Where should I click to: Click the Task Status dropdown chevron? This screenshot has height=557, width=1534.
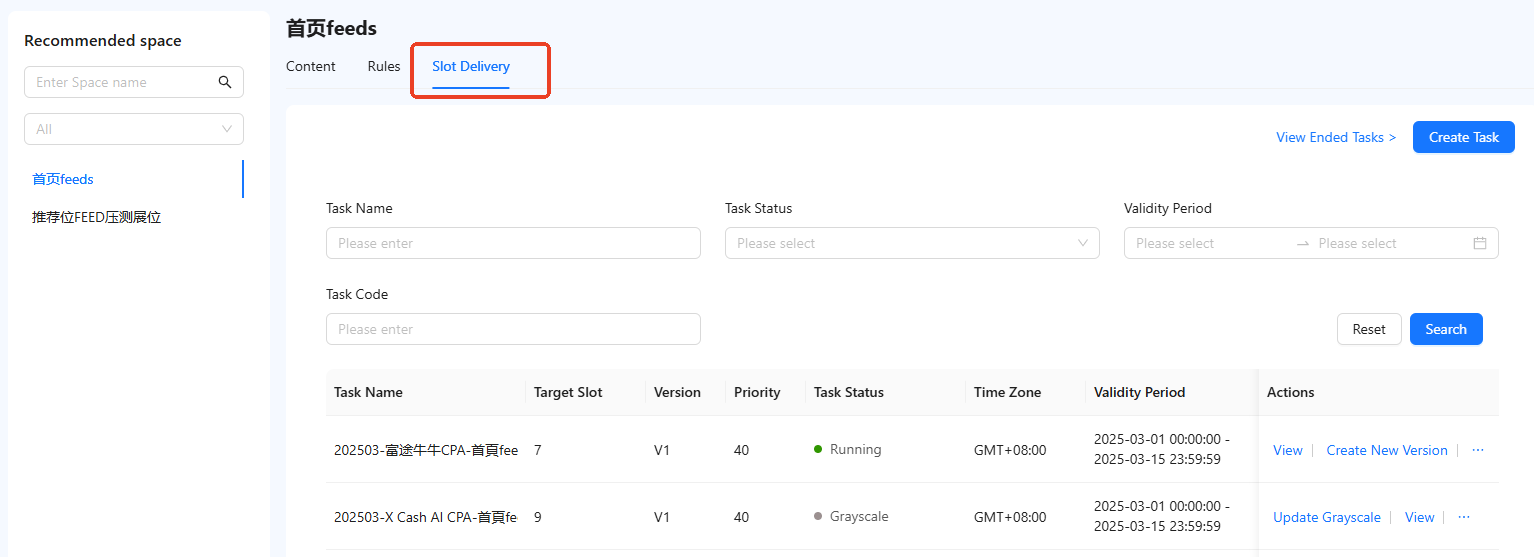tap(1083, 243)
